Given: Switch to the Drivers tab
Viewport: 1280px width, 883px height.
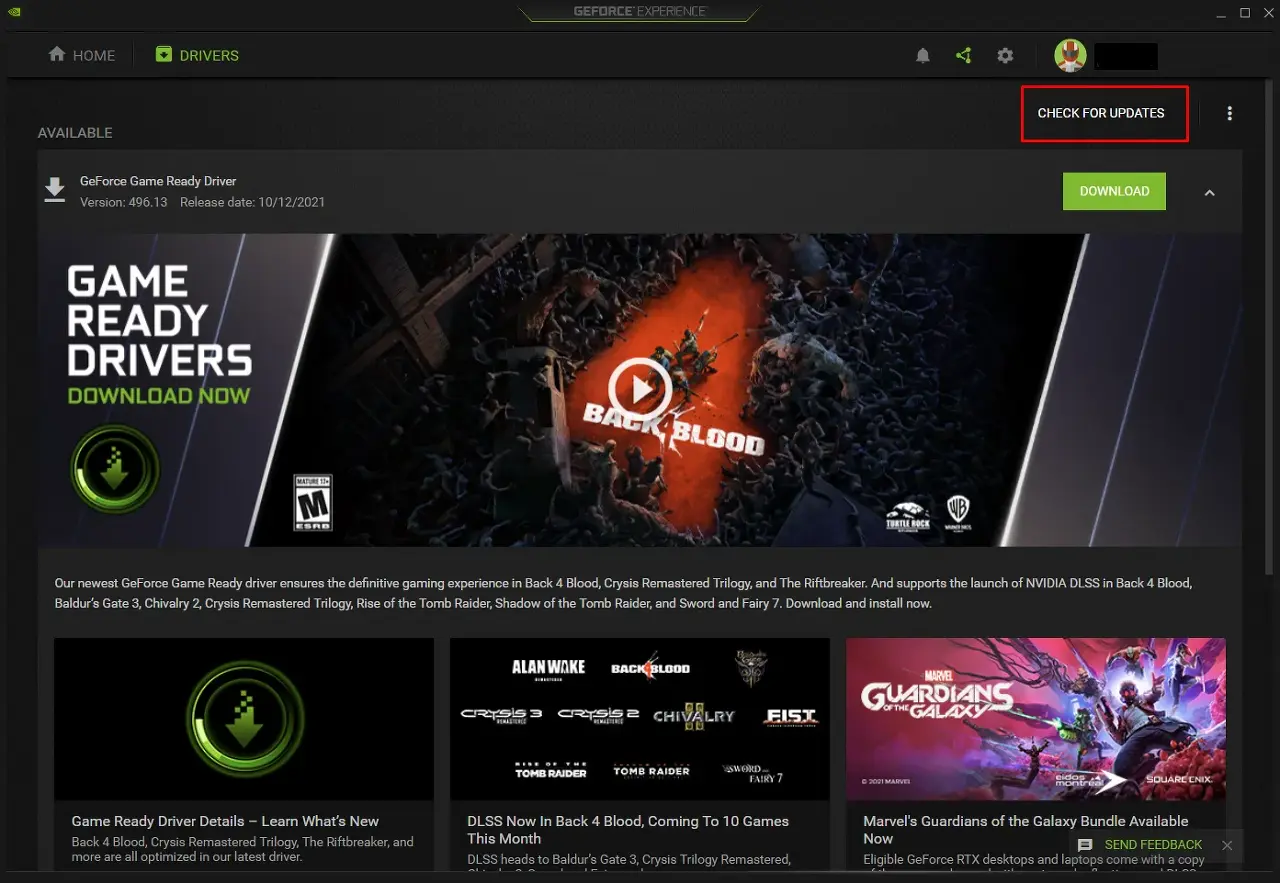Looking at the screenshot, I should pos(197,55).
